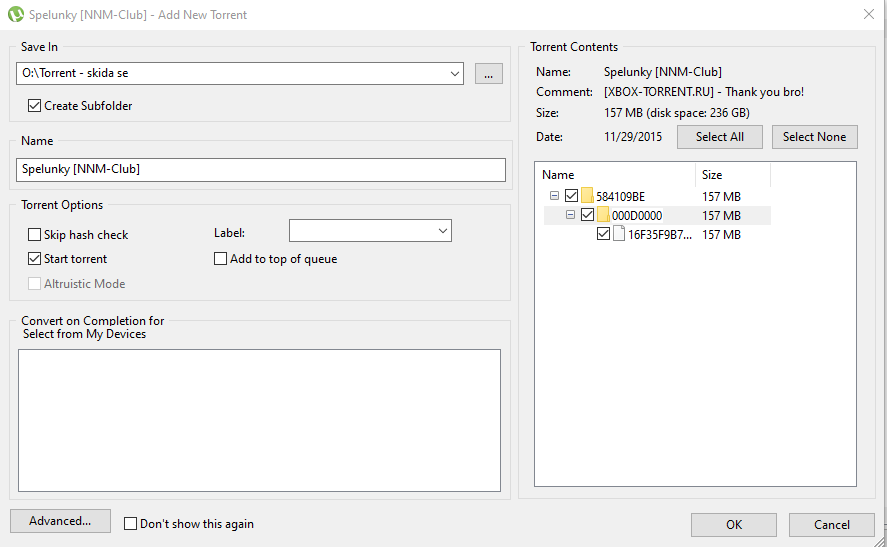Click the 000D0000 folder icon

(x=603, y=215)
